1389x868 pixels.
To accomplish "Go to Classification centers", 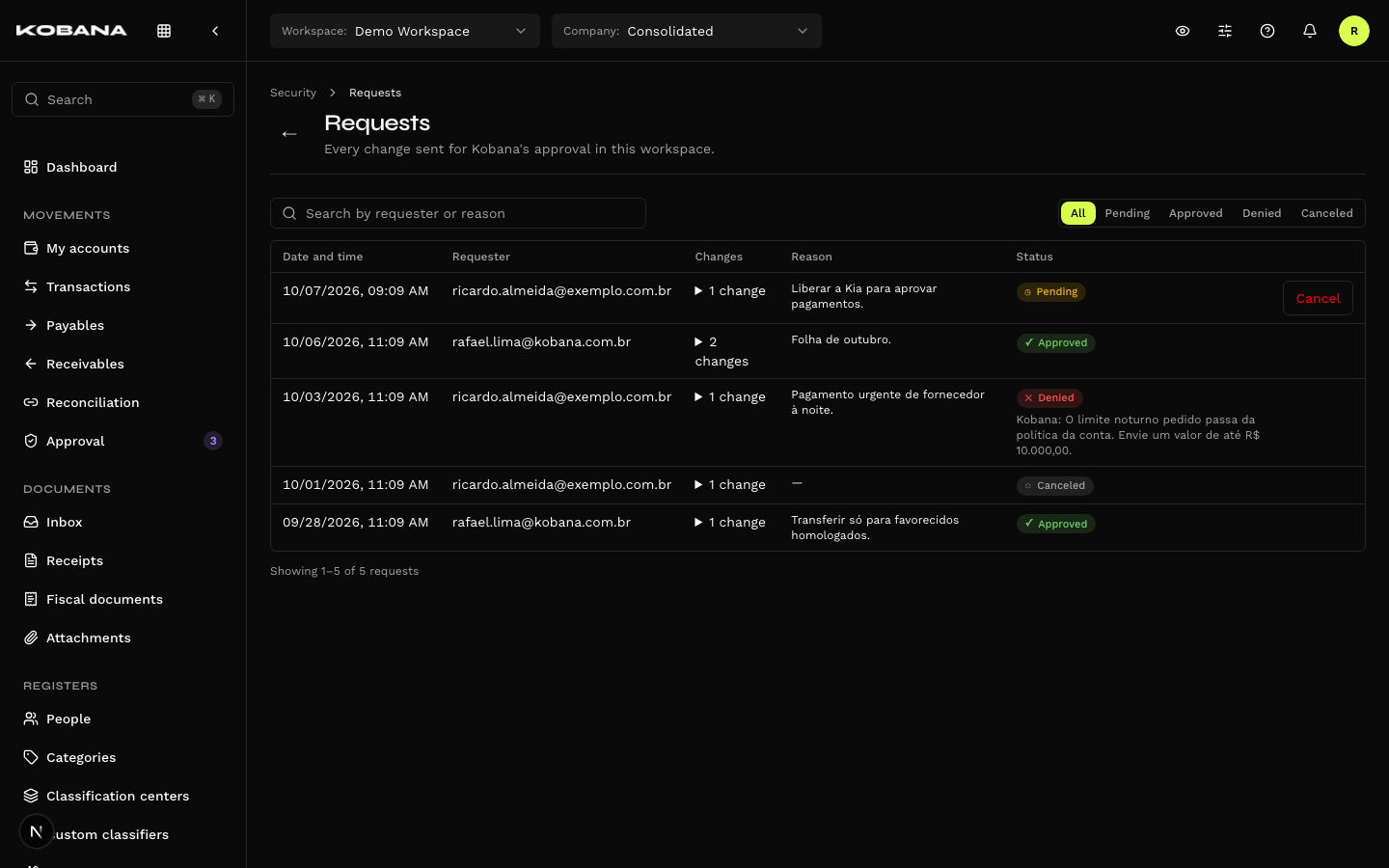I will [123, 796].
